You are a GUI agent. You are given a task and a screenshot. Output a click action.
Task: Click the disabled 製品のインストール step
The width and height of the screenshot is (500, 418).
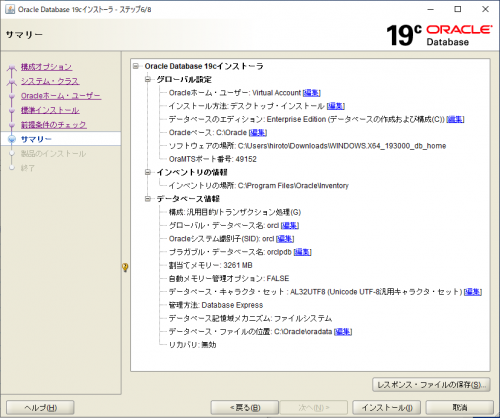53,154
